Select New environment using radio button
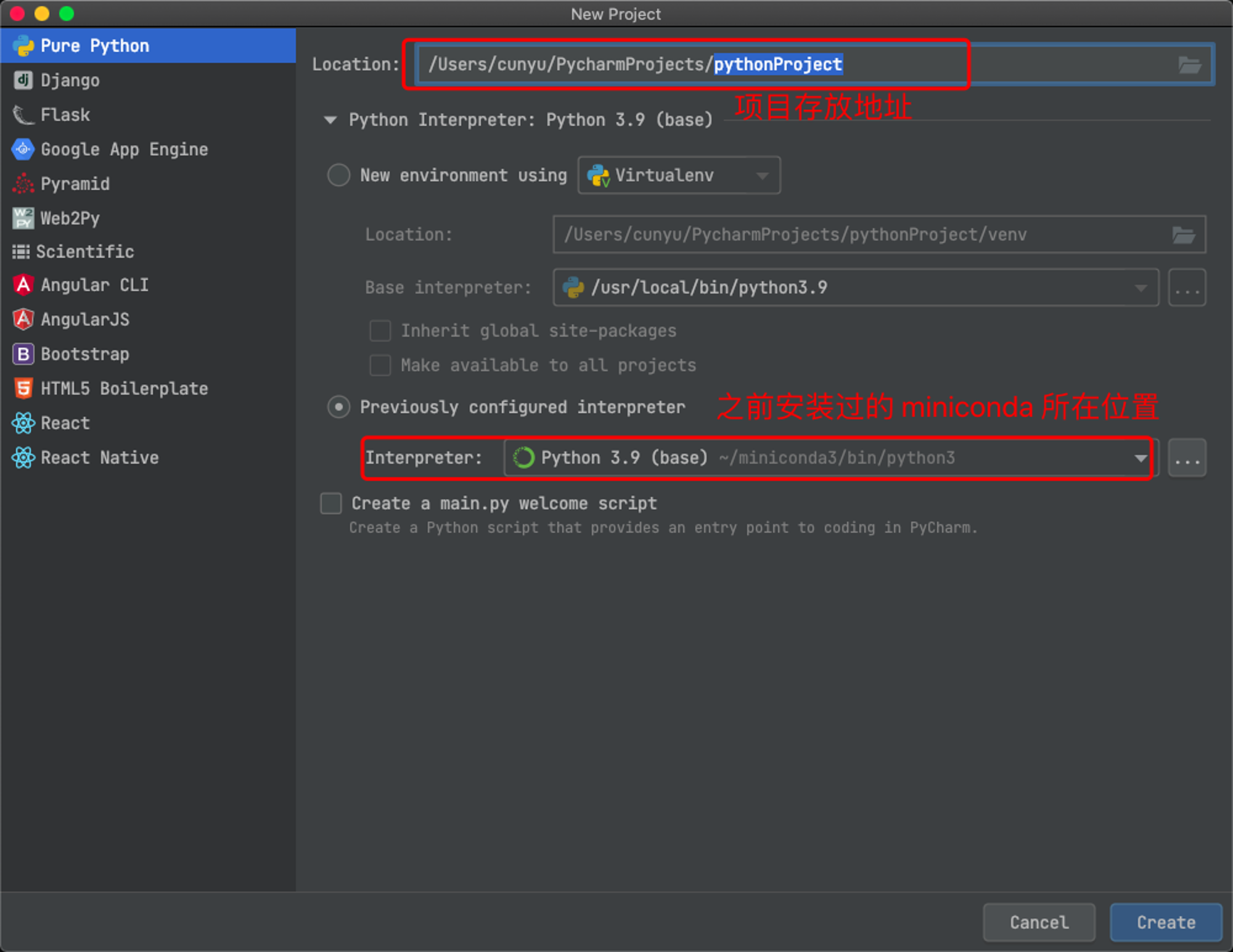Viewport: 1233px width, 952px height. [x=338, y=175]
